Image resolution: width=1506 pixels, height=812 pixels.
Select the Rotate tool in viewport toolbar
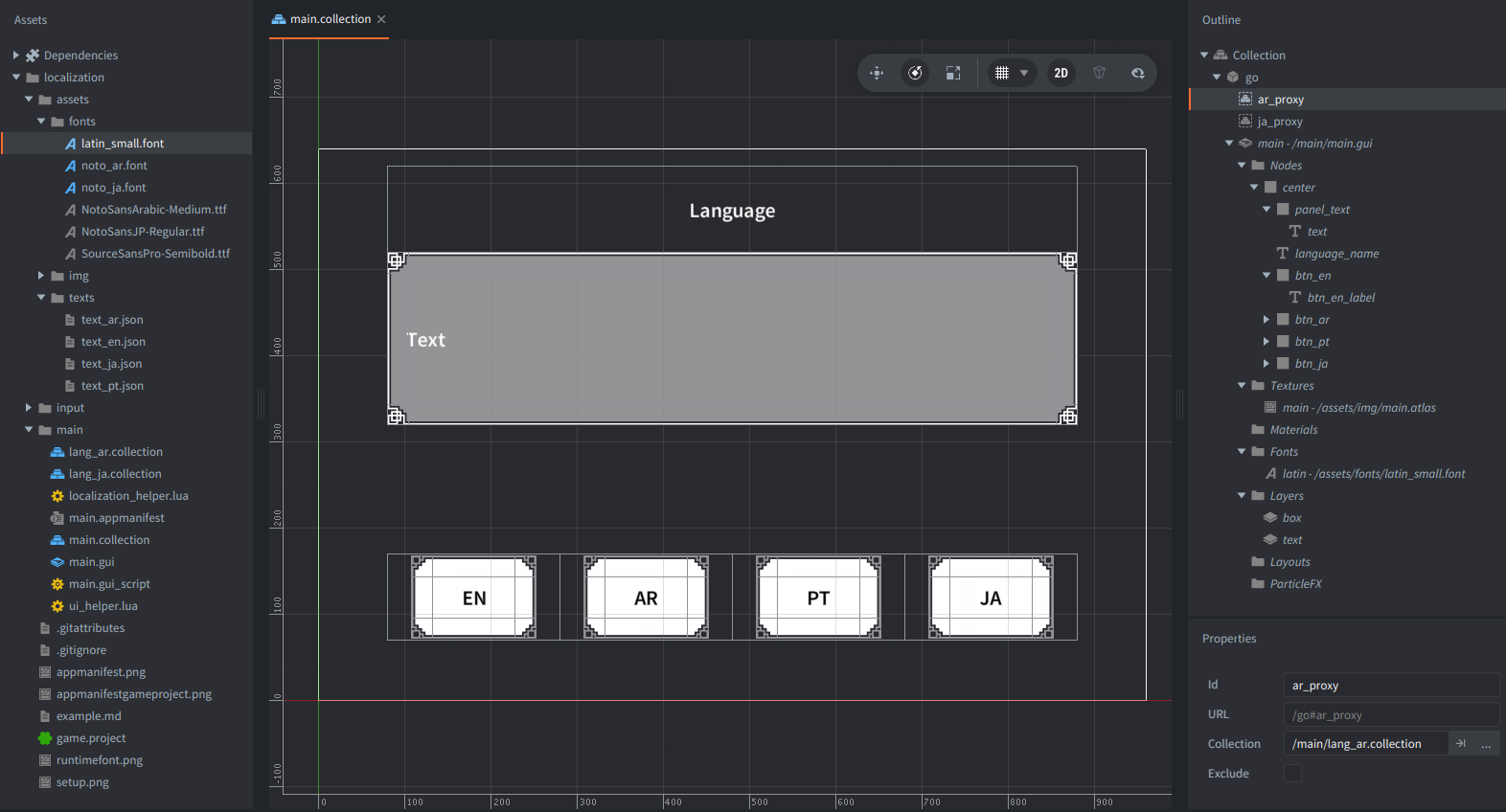[x=916, y=73]
